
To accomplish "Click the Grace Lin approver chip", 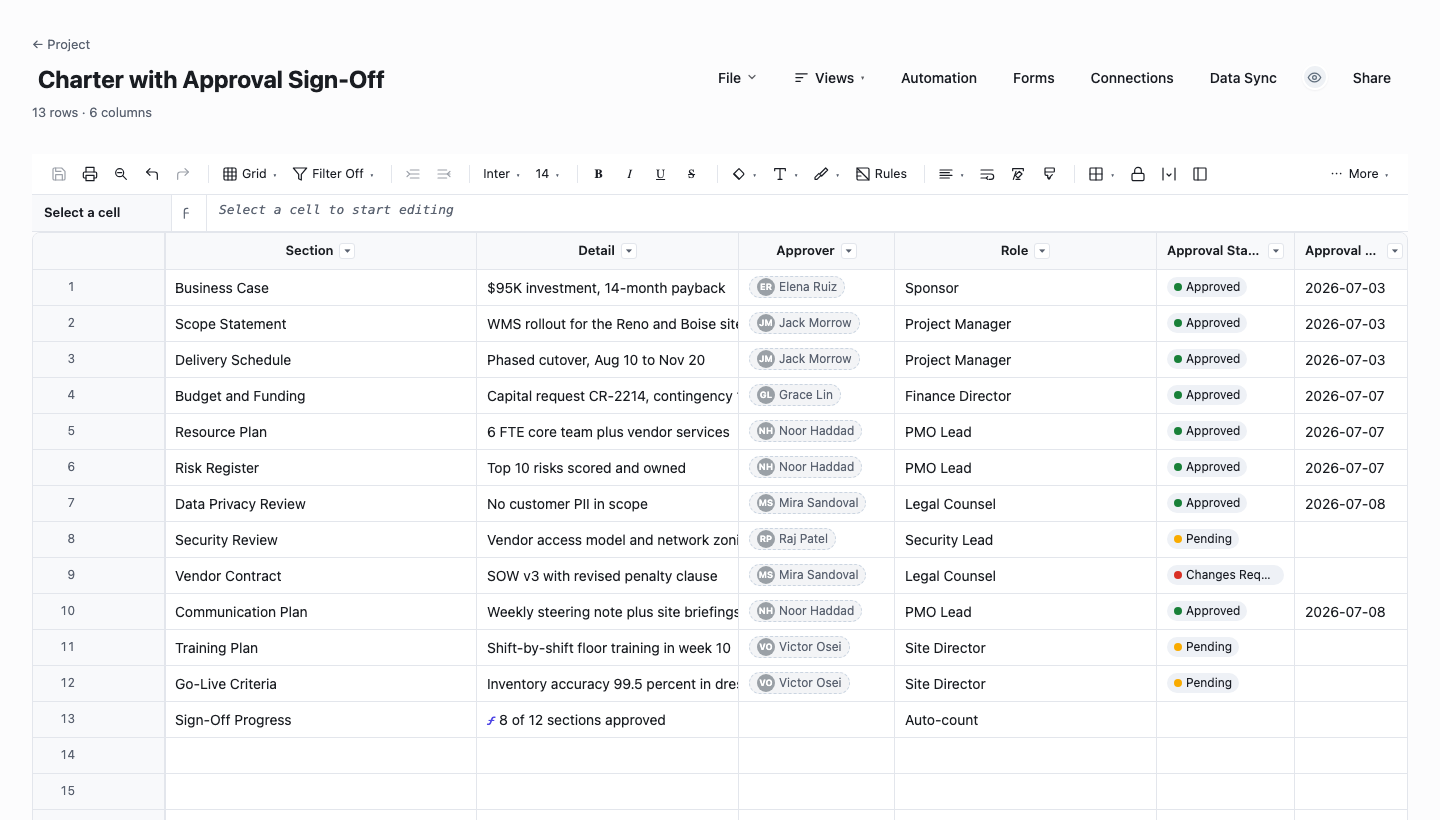I will [795, 395].
